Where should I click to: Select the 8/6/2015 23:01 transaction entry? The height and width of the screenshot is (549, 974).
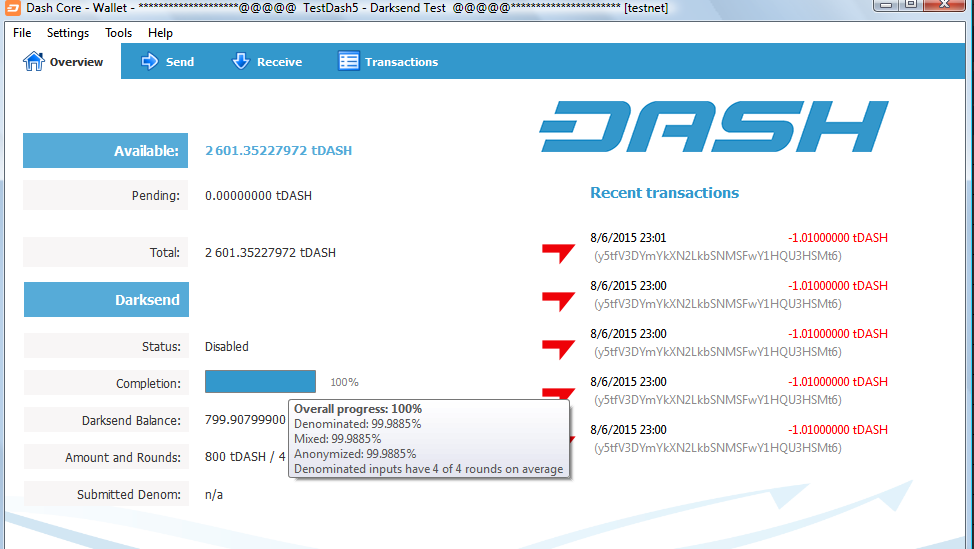pos(714,247)
